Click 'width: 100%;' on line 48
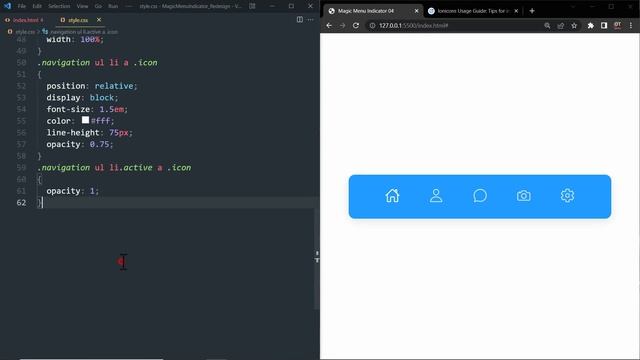The width and height of the screenshot is (640, 360). pos(75,39)
